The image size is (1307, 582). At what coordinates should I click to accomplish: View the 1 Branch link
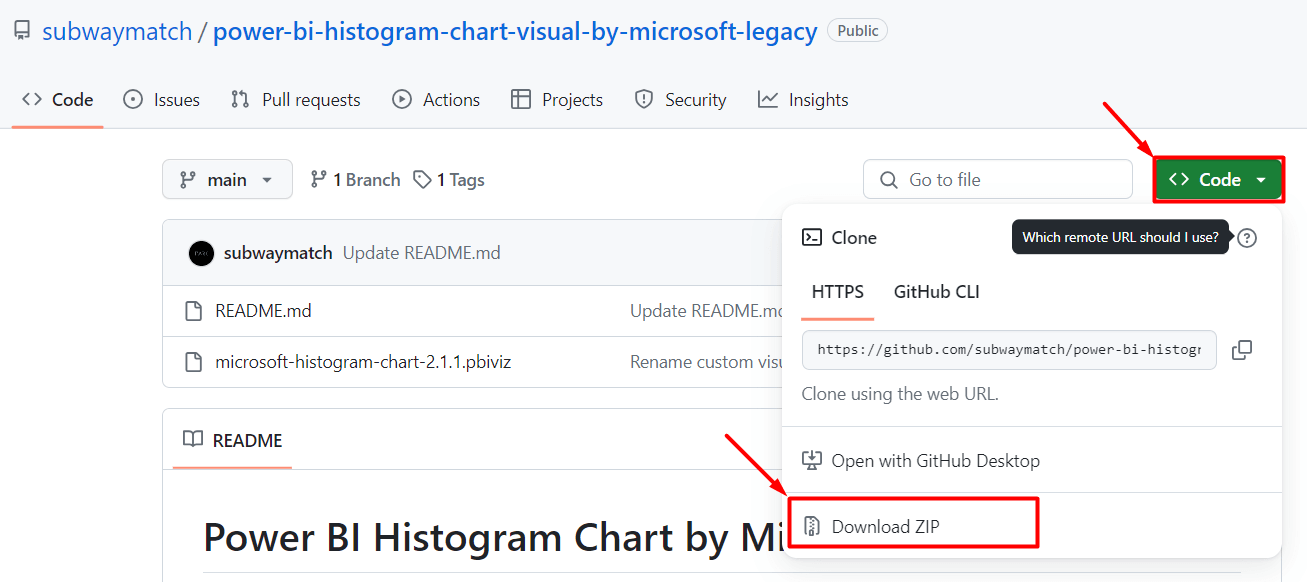[355, 180]
